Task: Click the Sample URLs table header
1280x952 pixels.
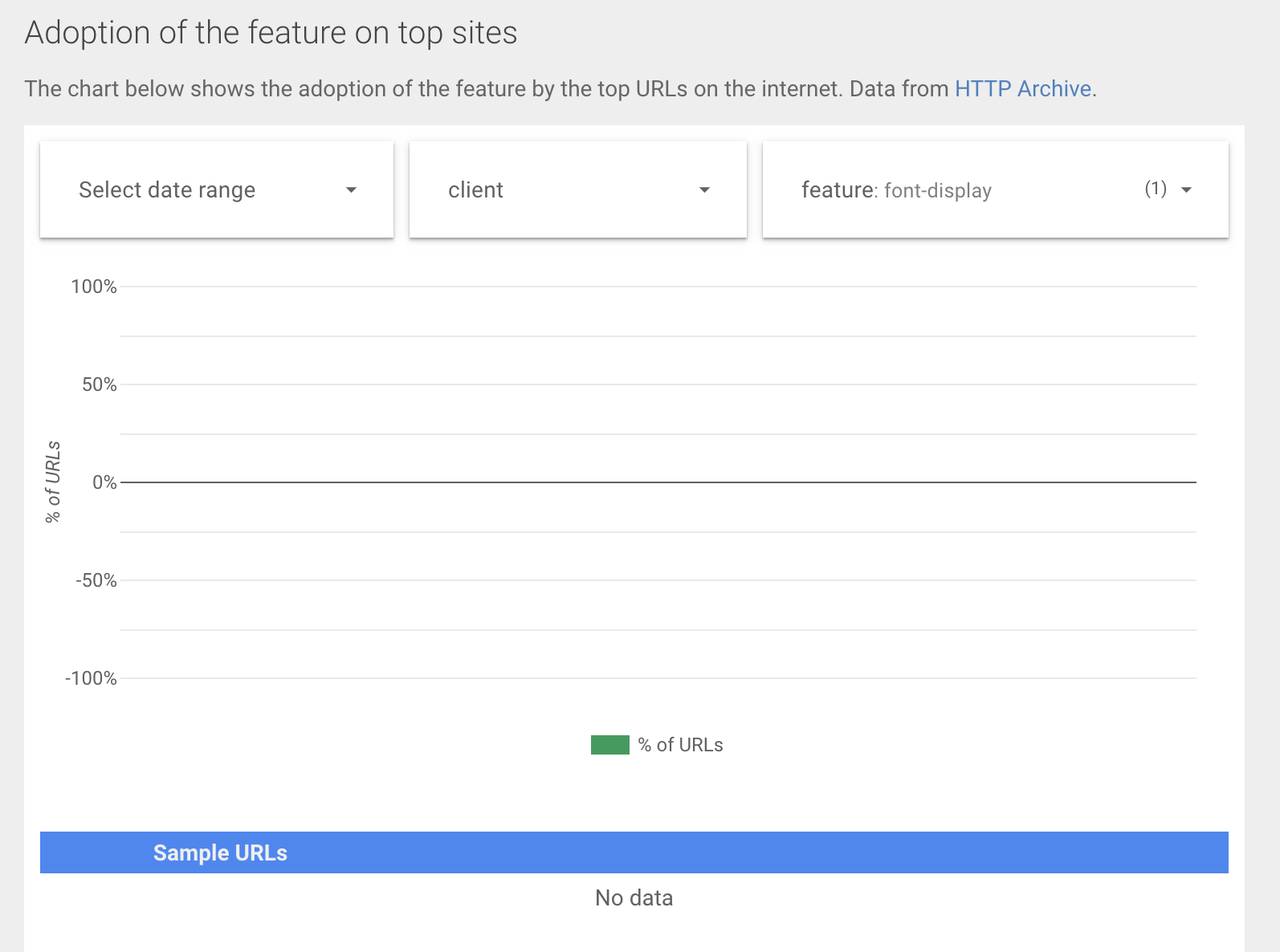Action: tap(220, 852)
